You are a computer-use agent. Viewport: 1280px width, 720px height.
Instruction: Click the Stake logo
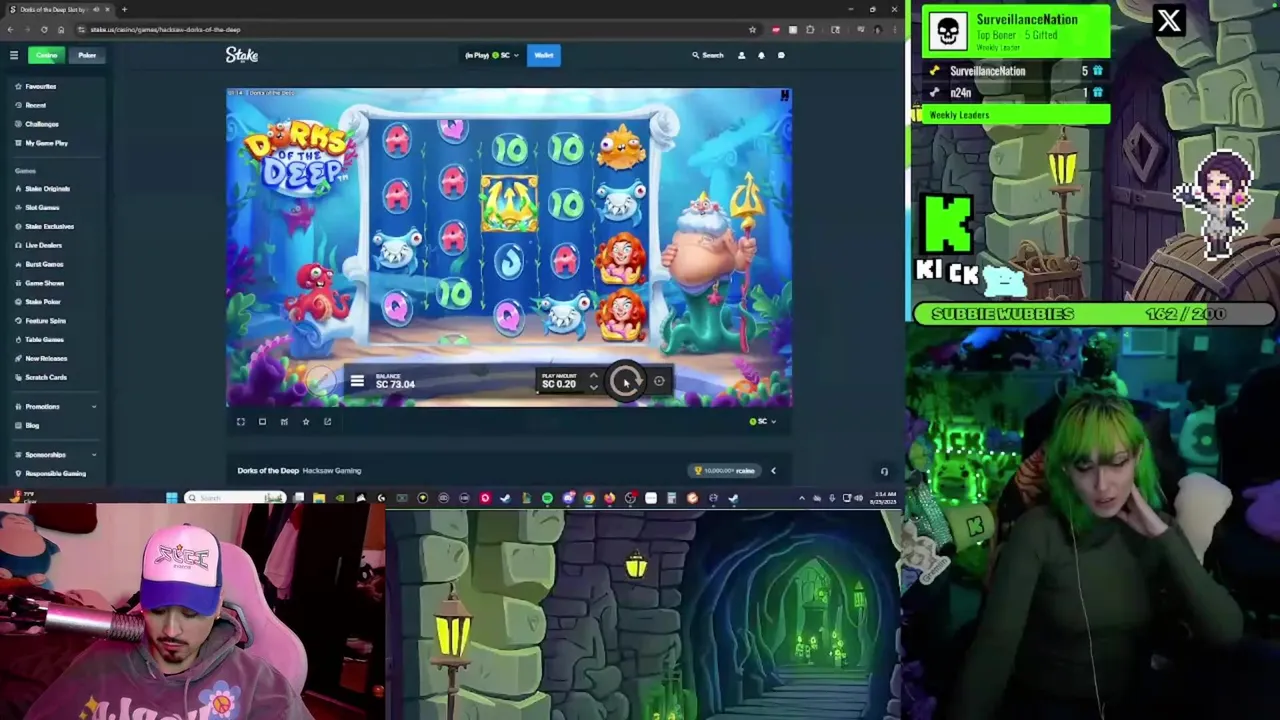(x=242, y=55)
